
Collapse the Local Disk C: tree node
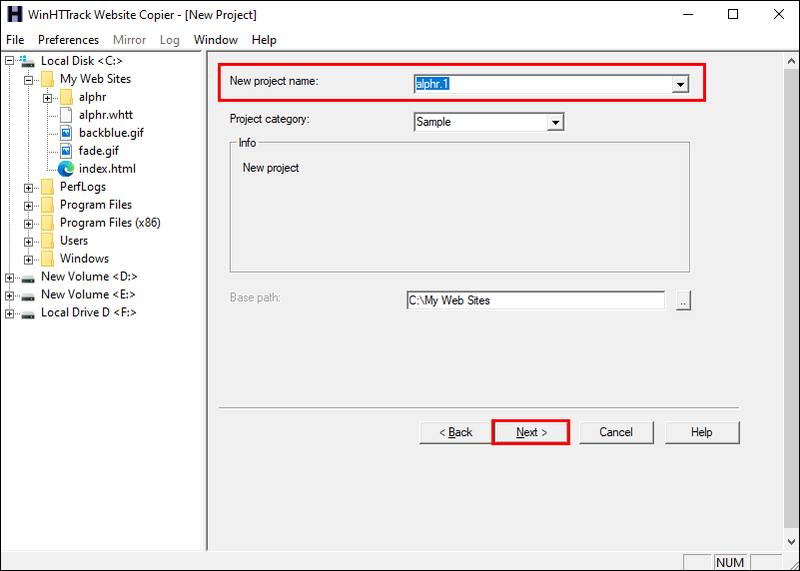[x=10, y=61]
